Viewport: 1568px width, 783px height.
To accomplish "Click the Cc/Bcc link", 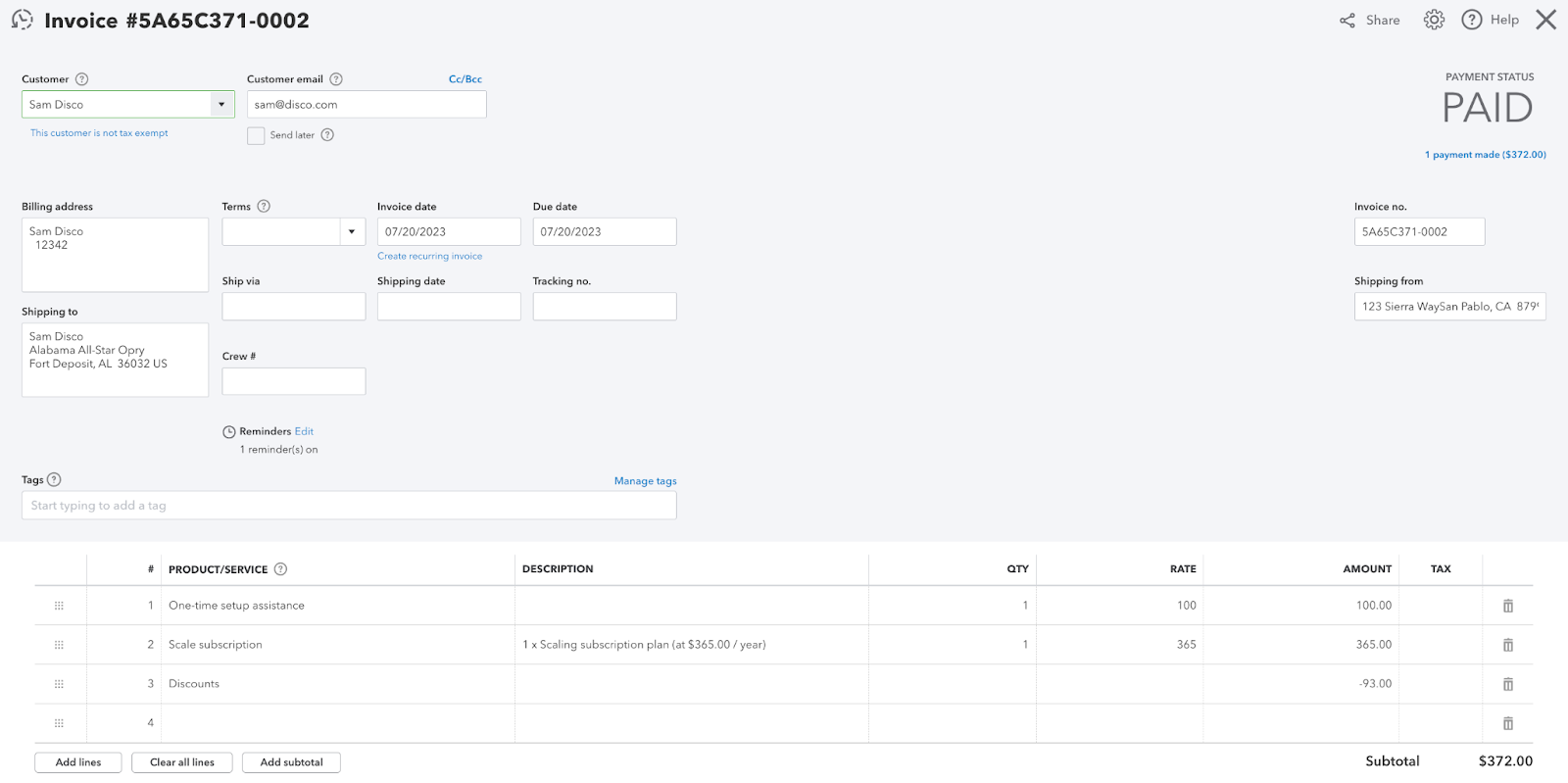I will (x=465, y=79).
